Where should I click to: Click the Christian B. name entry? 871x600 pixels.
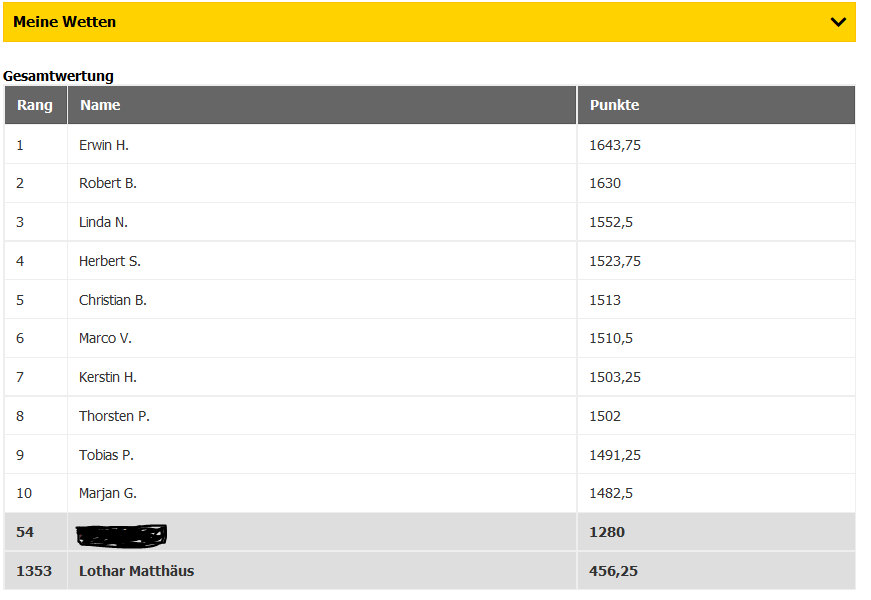click(113, 300)
